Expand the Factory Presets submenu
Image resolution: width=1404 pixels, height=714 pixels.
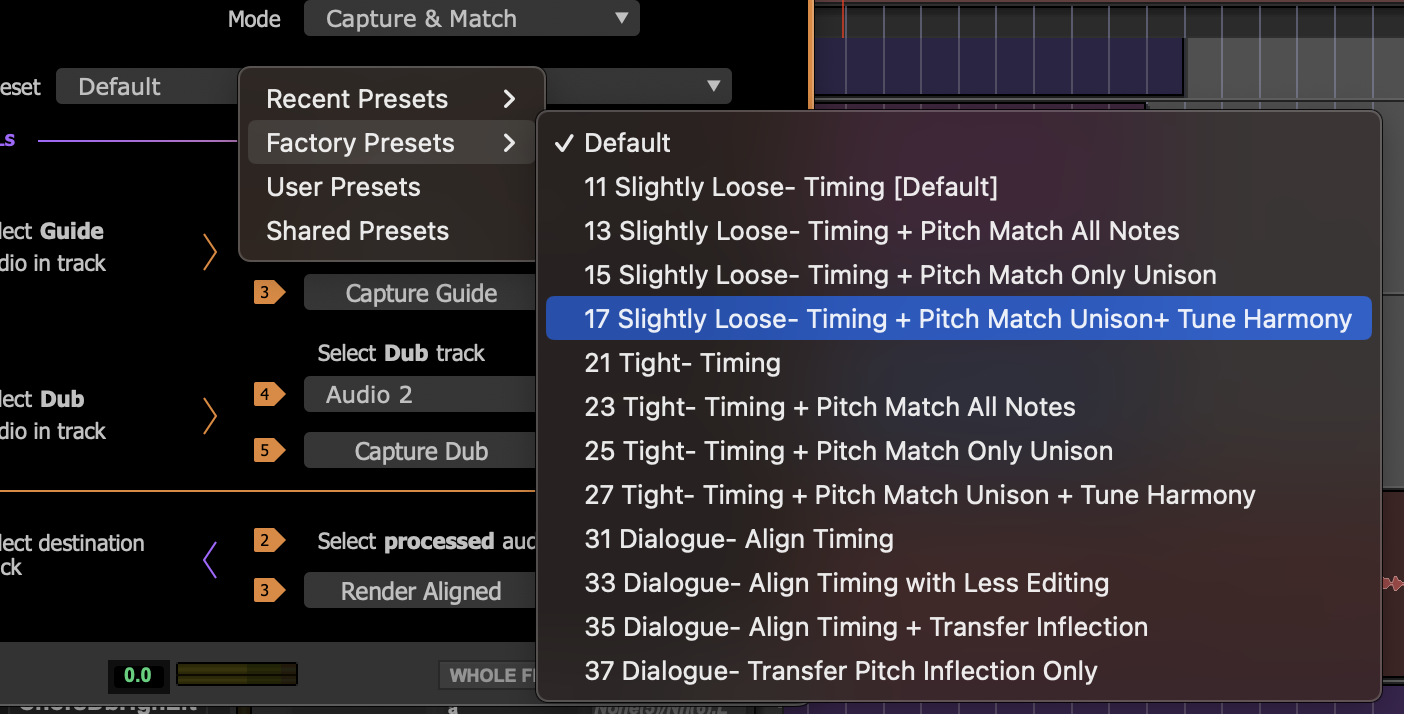pyautogui.click(x=391, y=143)
